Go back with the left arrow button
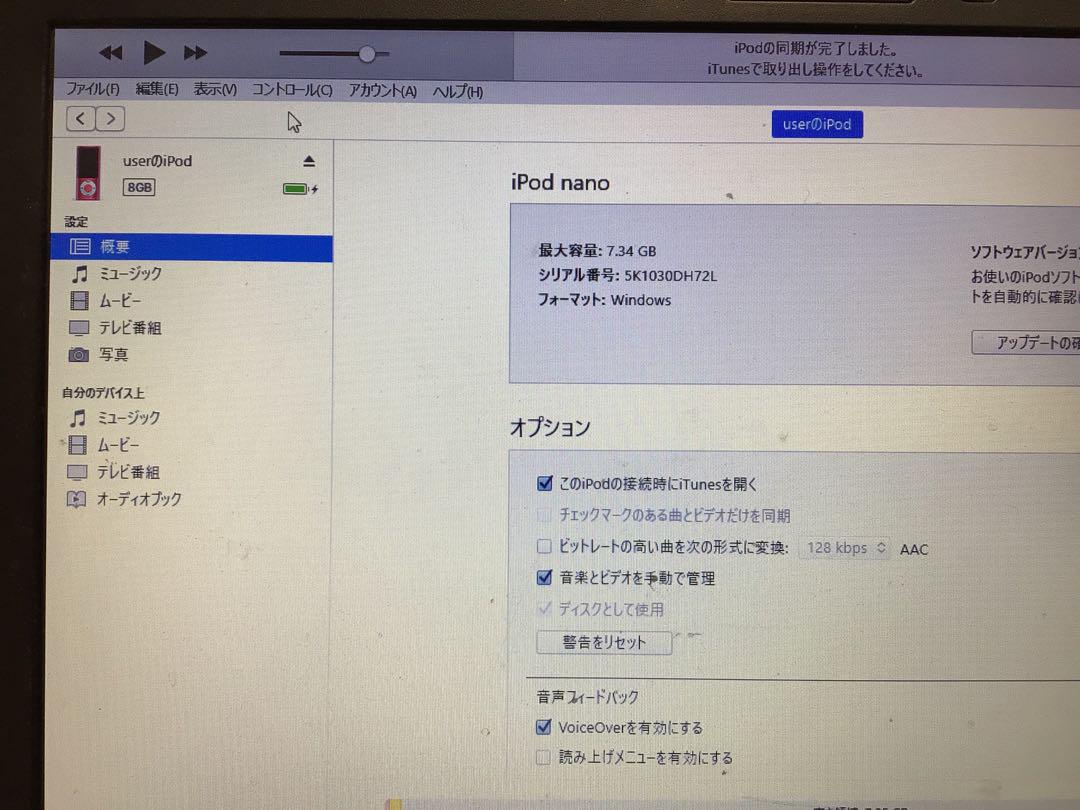 coord(81,118)
